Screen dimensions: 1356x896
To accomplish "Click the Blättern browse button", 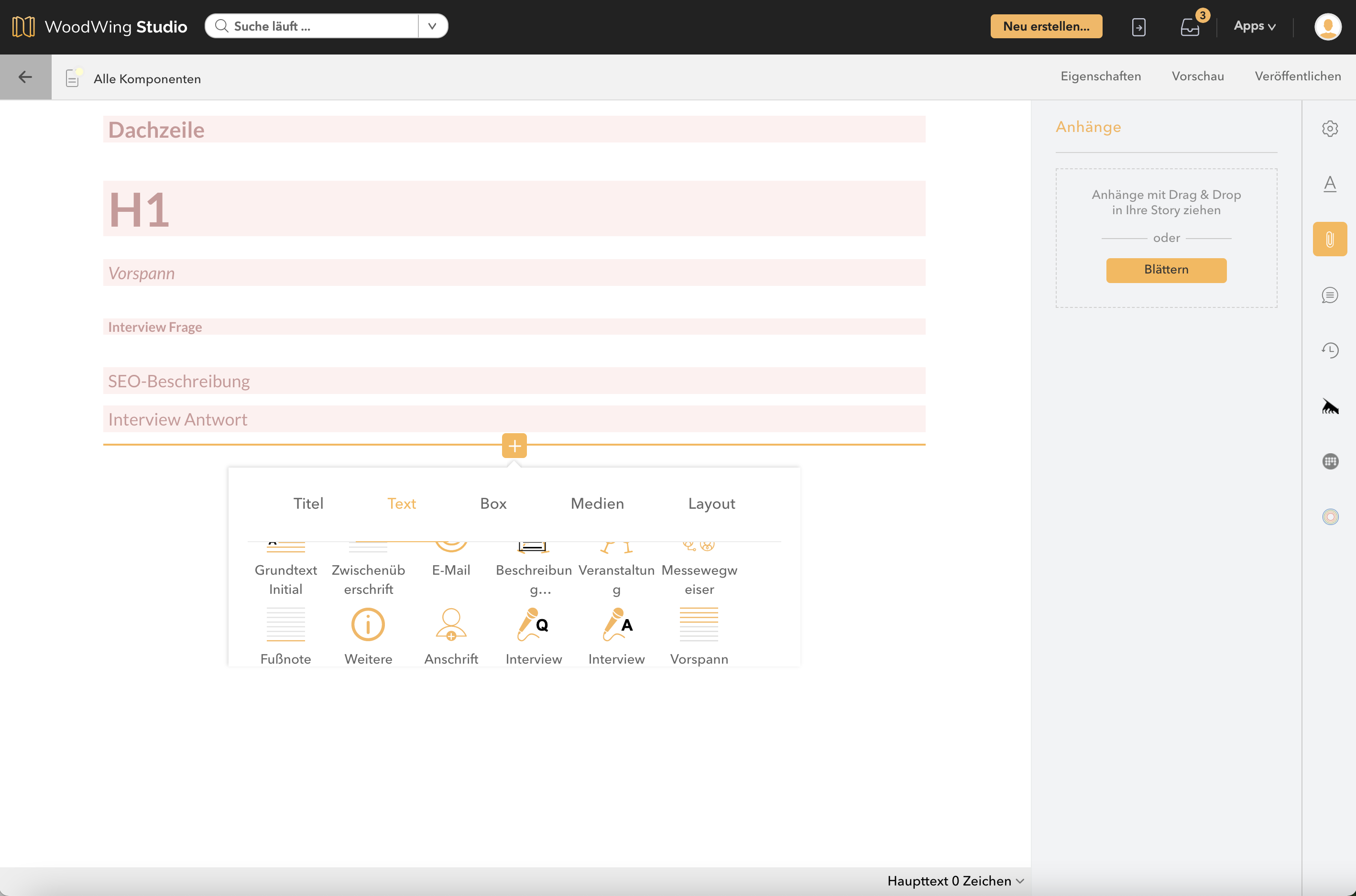I will 1166,270.
